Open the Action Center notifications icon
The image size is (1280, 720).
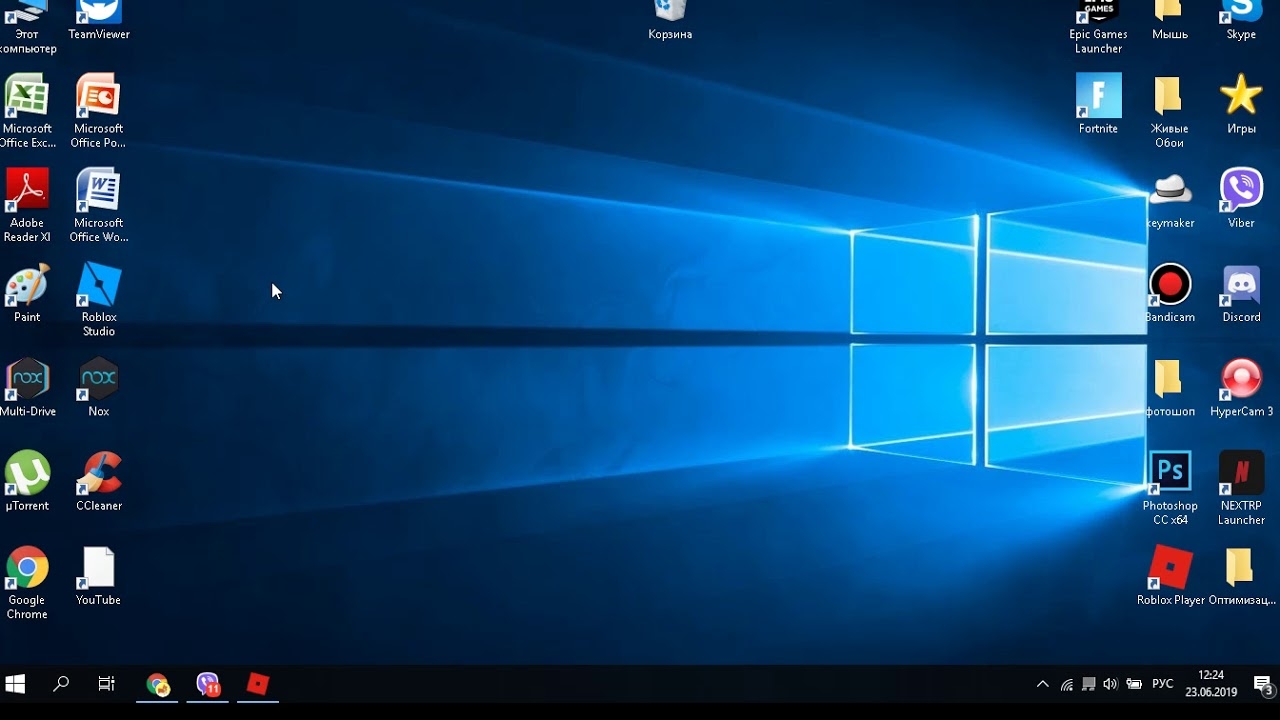tap(1262, 684)
